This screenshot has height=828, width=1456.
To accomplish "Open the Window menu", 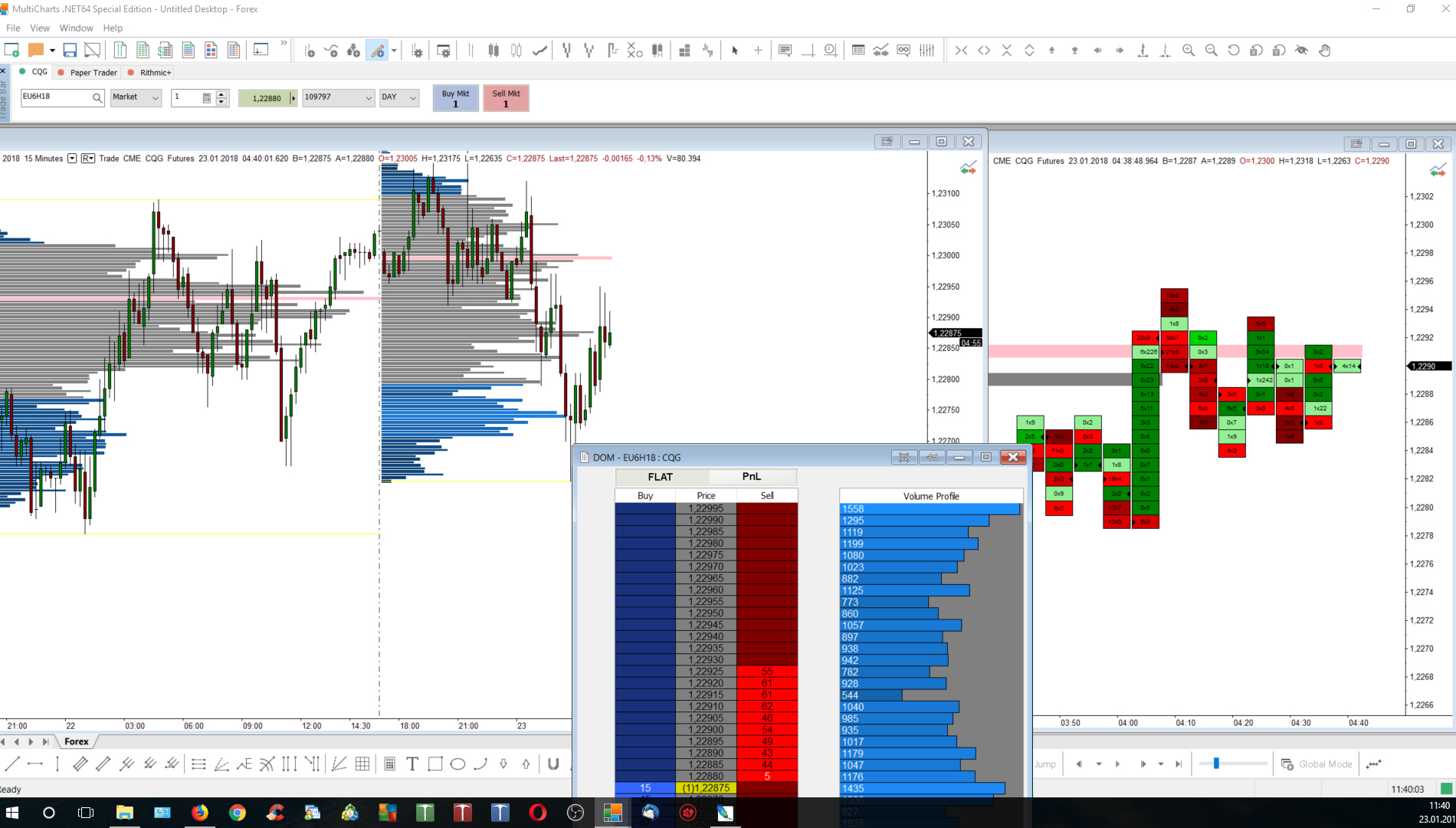I will click(76, 28).
